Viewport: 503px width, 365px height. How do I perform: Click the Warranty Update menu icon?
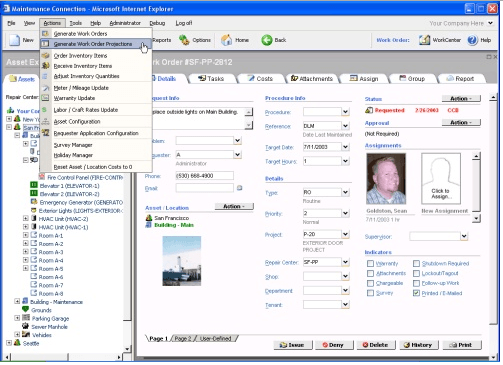[46, 98]
